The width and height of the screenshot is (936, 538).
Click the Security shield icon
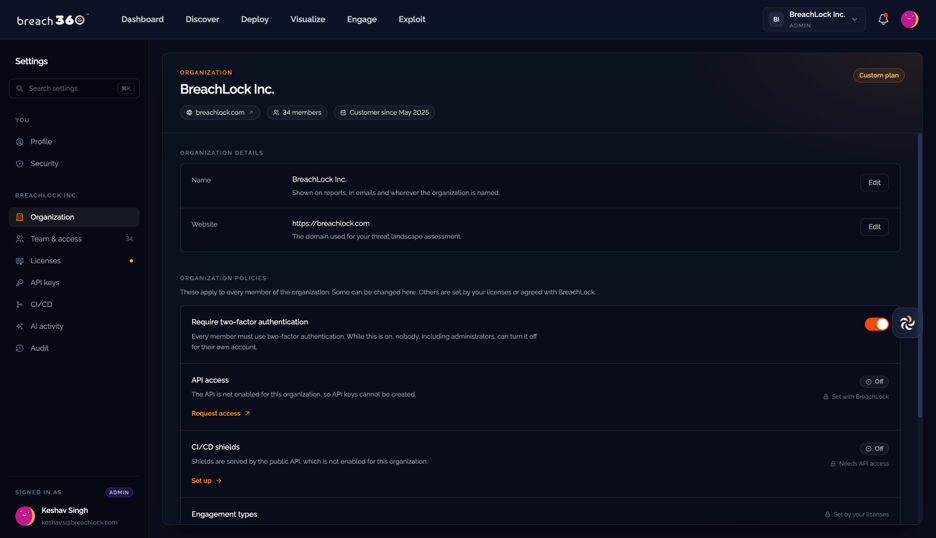(20, 164)
